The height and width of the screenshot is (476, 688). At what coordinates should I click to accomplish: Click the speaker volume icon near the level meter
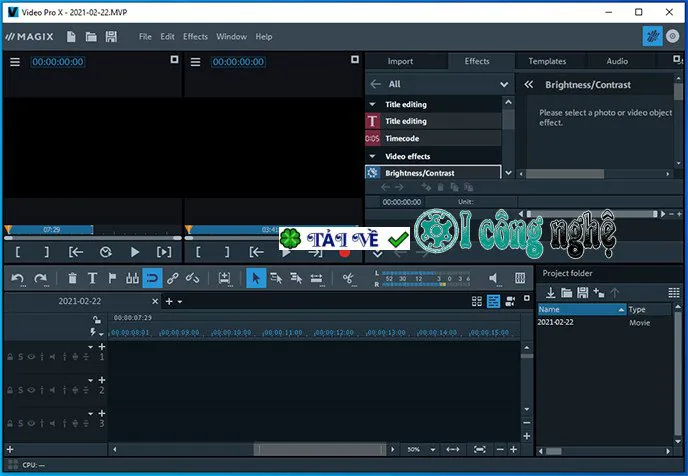(493, 278)
